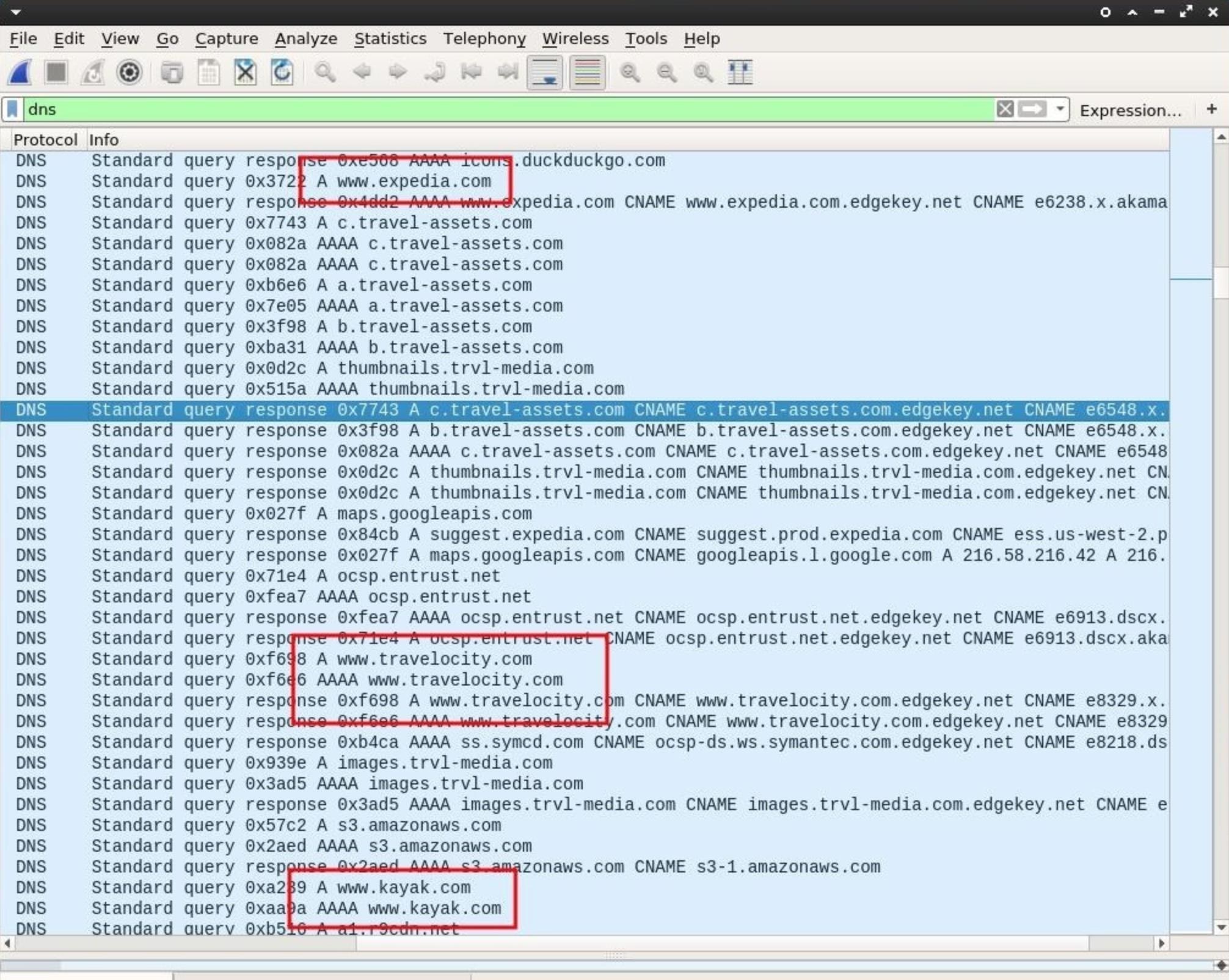The image size is (1229, 980).
Task: Open the Analyze menu
Action: click(x=305, y=38)
